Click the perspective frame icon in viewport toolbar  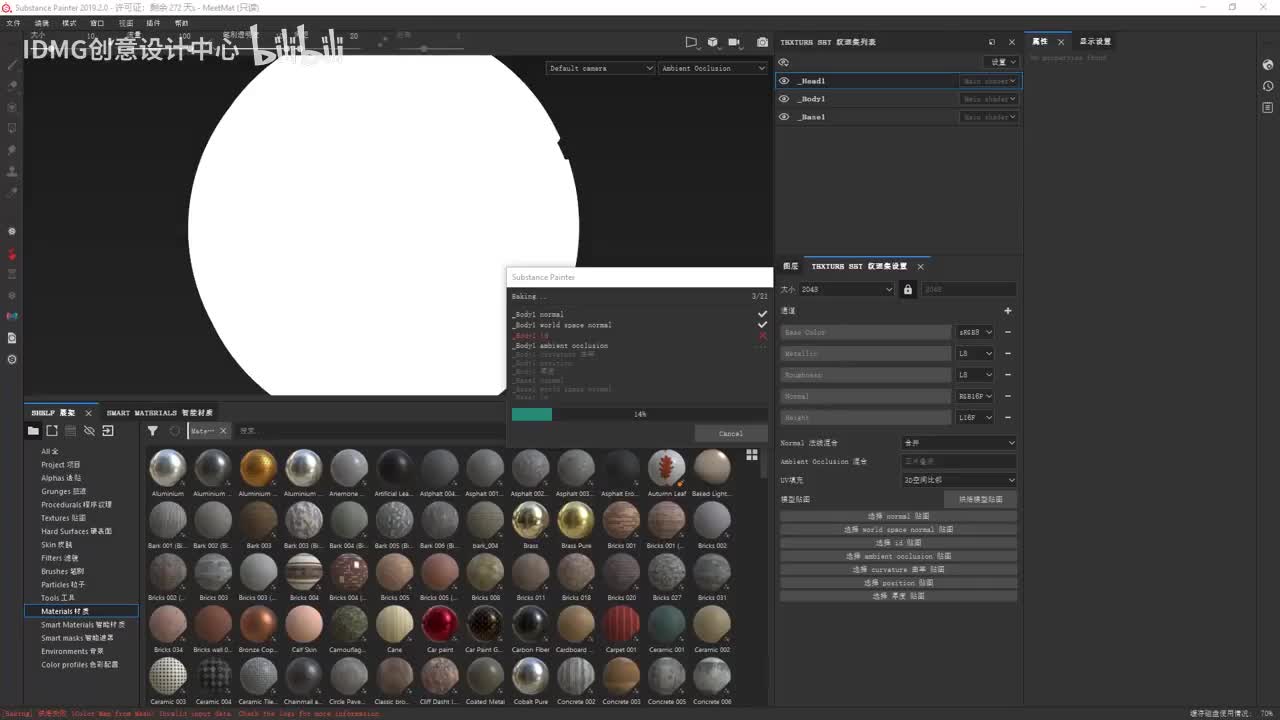[691, 42]
